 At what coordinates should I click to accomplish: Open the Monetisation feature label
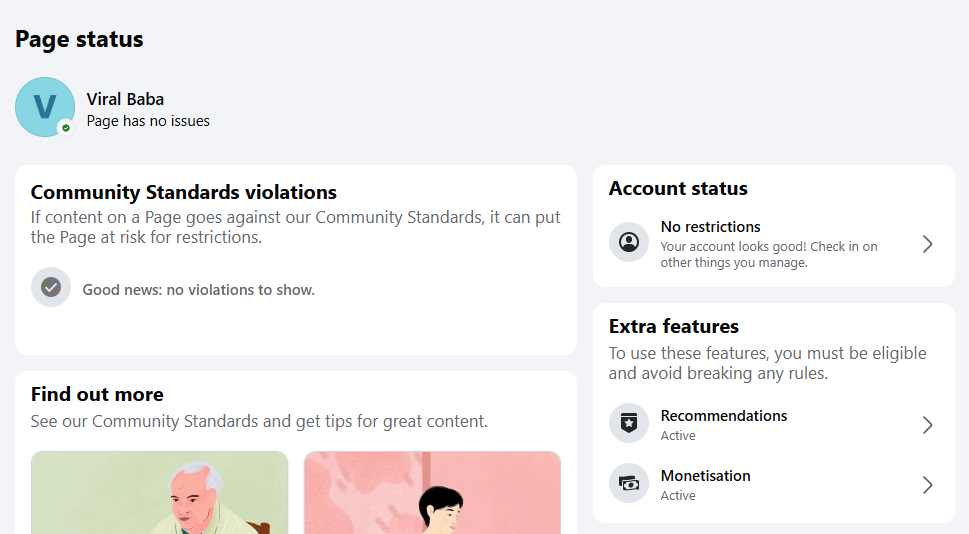click(x=706, y=476)
